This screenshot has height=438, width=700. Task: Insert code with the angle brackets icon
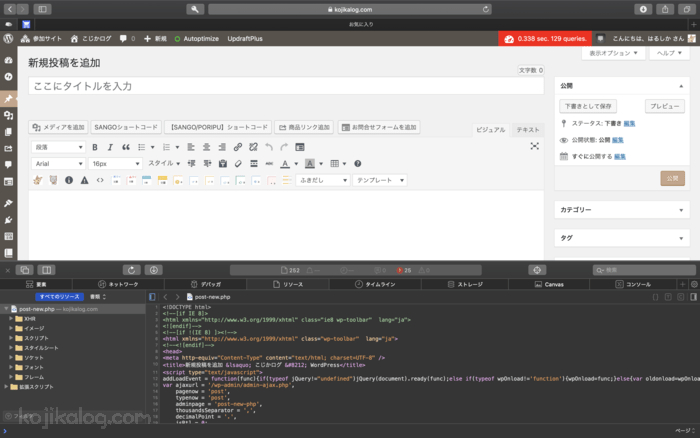[100, 180]
